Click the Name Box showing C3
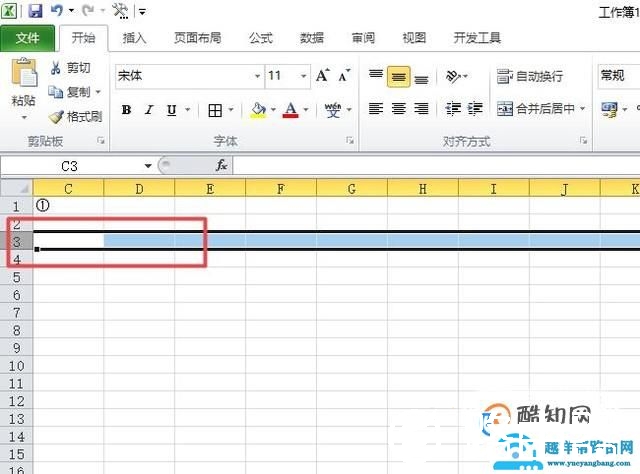 (x=69, y=166)
